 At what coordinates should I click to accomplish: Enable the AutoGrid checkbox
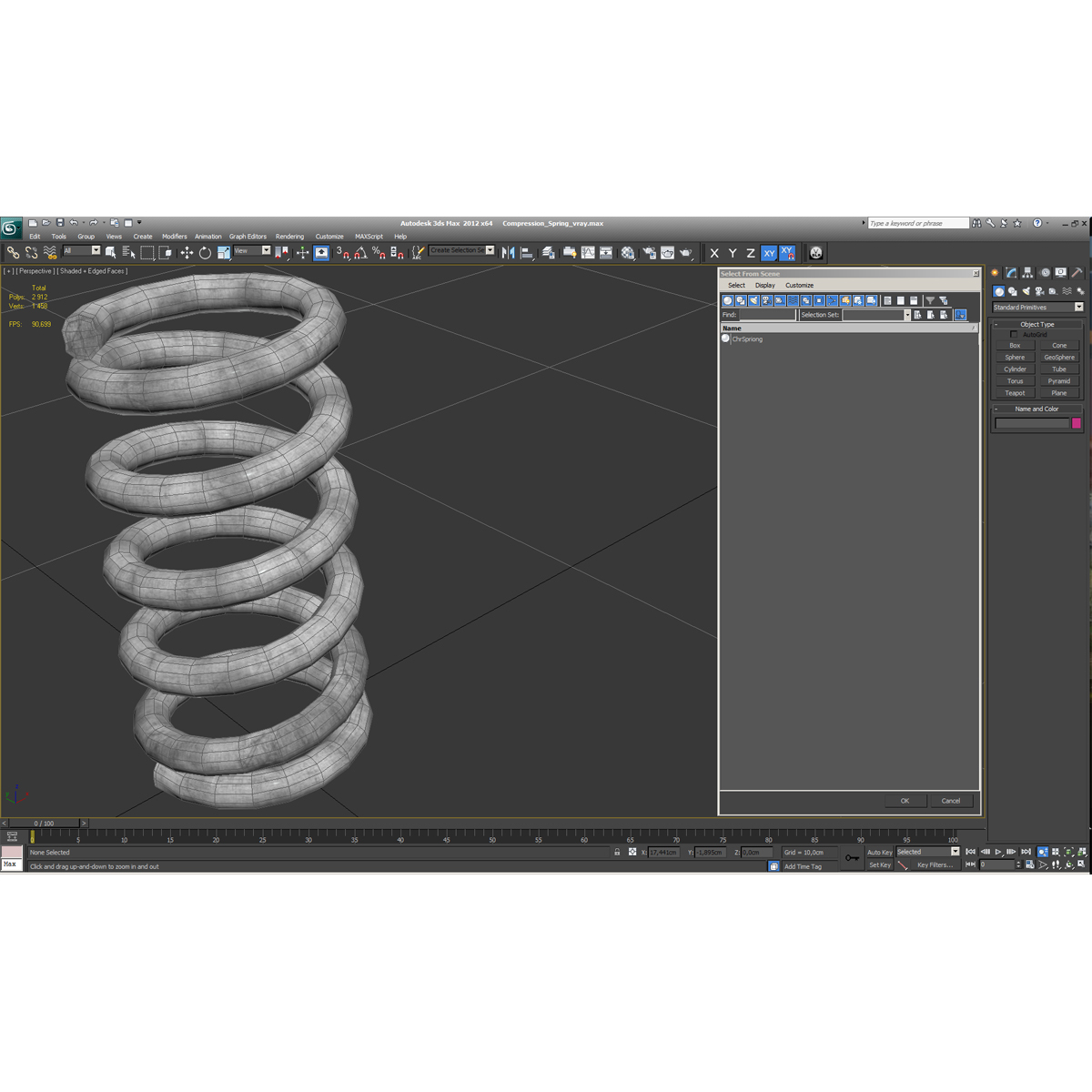tap(1015, 334)
